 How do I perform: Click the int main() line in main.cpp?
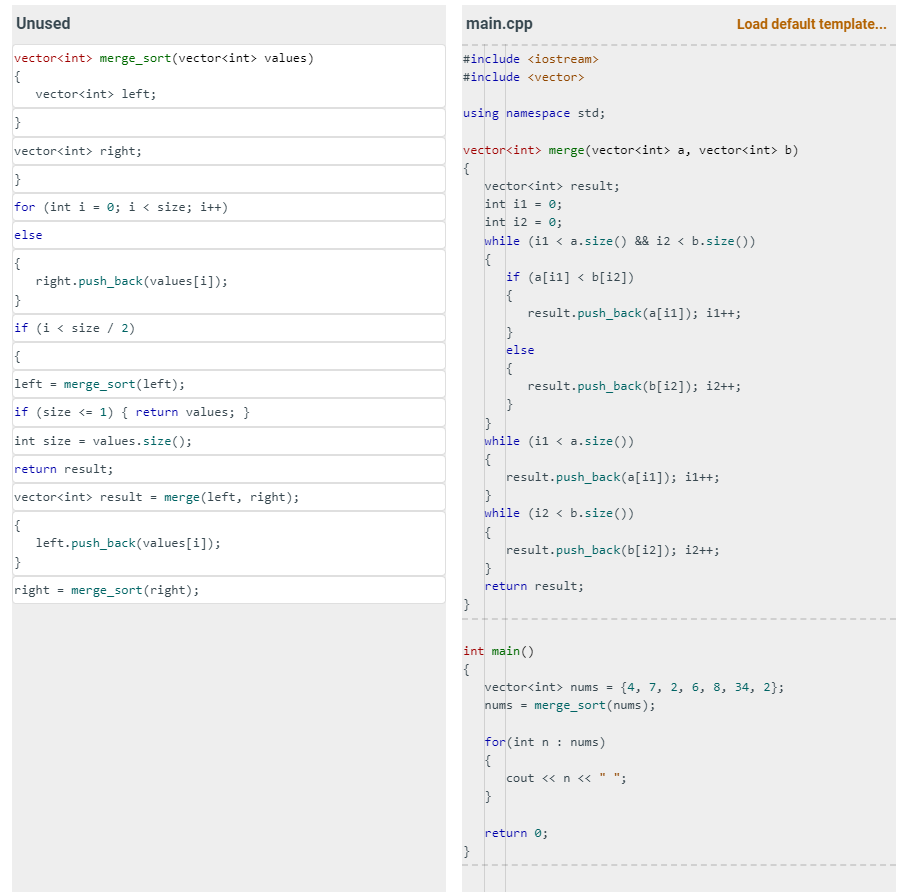coord(490,650)
